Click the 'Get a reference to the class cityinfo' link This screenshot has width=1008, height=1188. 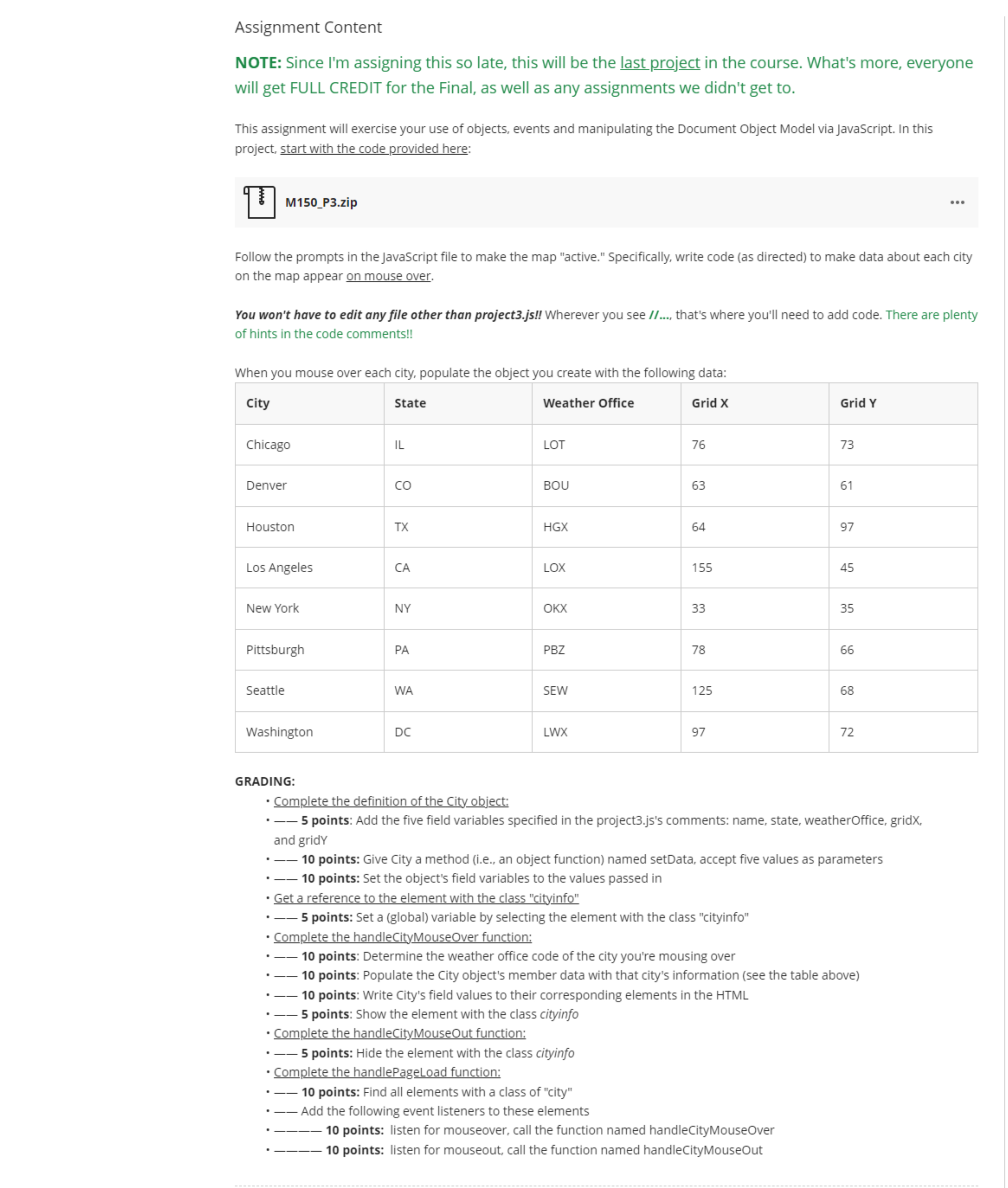pos(427,898)
